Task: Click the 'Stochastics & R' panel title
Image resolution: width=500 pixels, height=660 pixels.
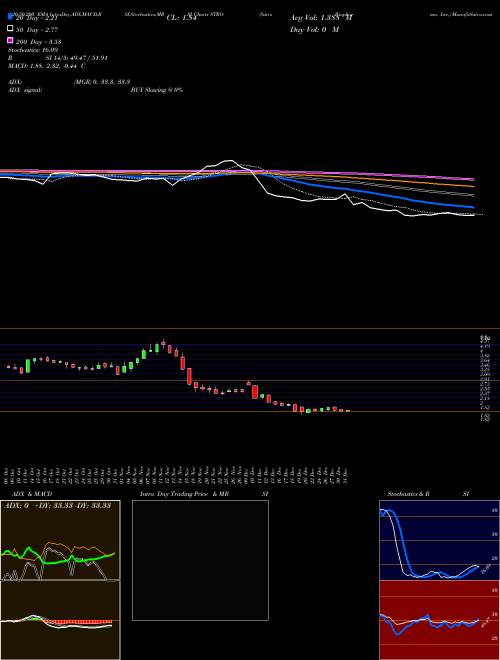Action: click(x=409, y=494)
